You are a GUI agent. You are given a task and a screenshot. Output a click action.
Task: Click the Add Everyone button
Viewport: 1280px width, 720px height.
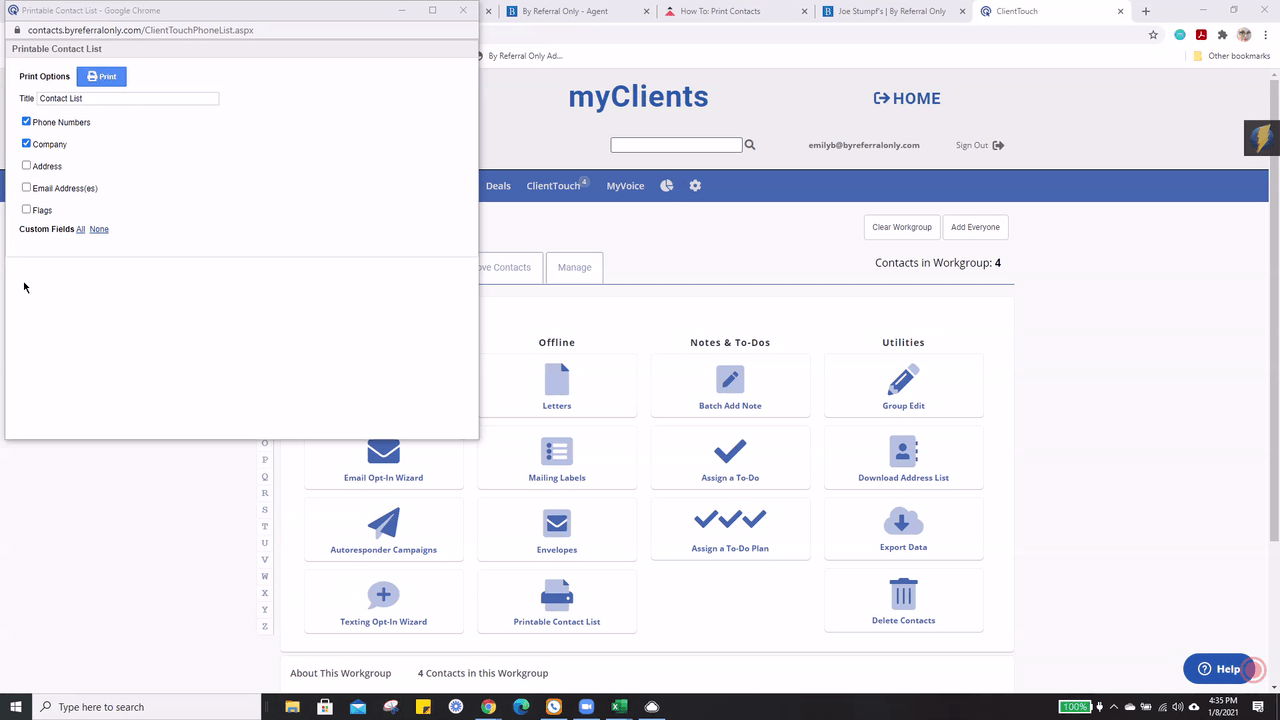[975, 227]
